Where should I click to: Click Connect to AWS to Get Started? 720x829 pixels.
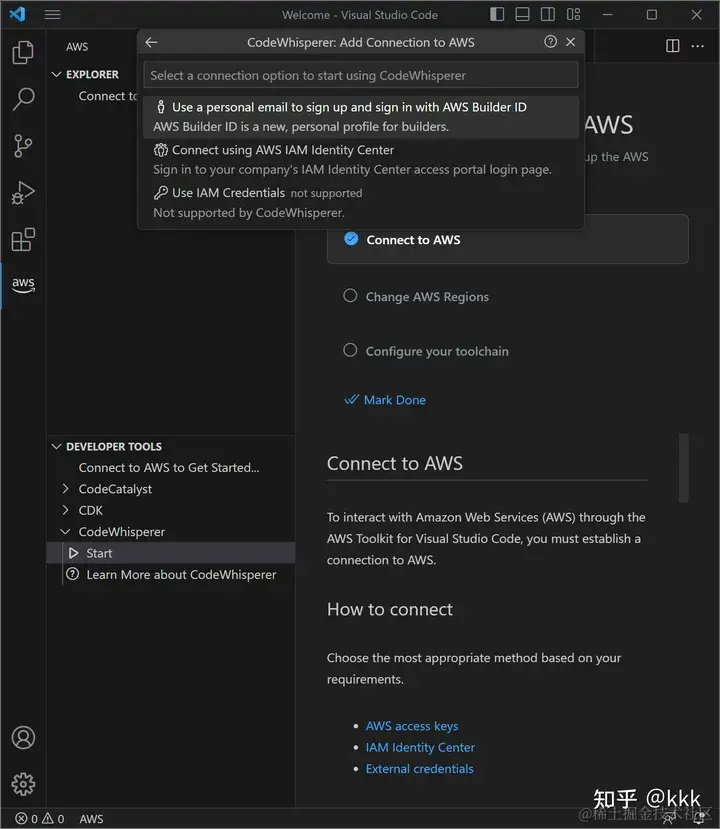coord(169,468)
